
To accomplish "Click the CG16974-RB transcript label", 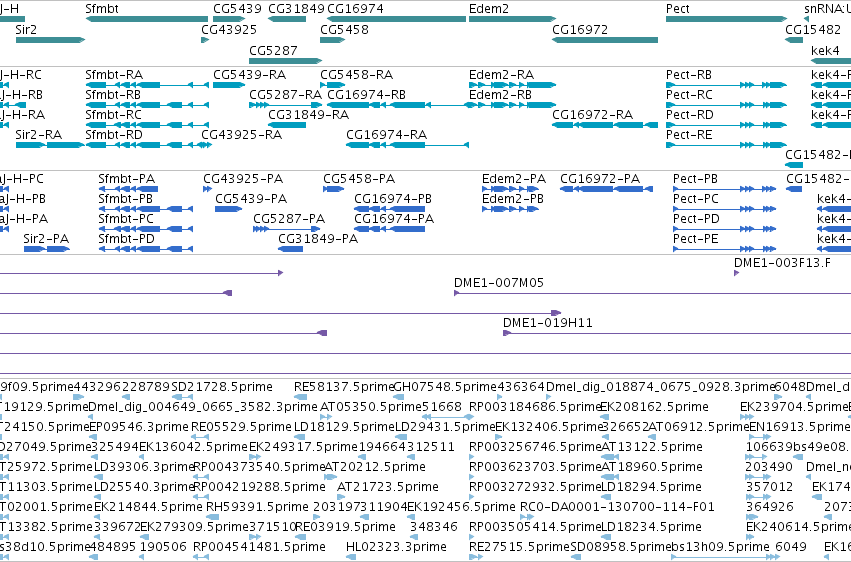I will [366, 94].
